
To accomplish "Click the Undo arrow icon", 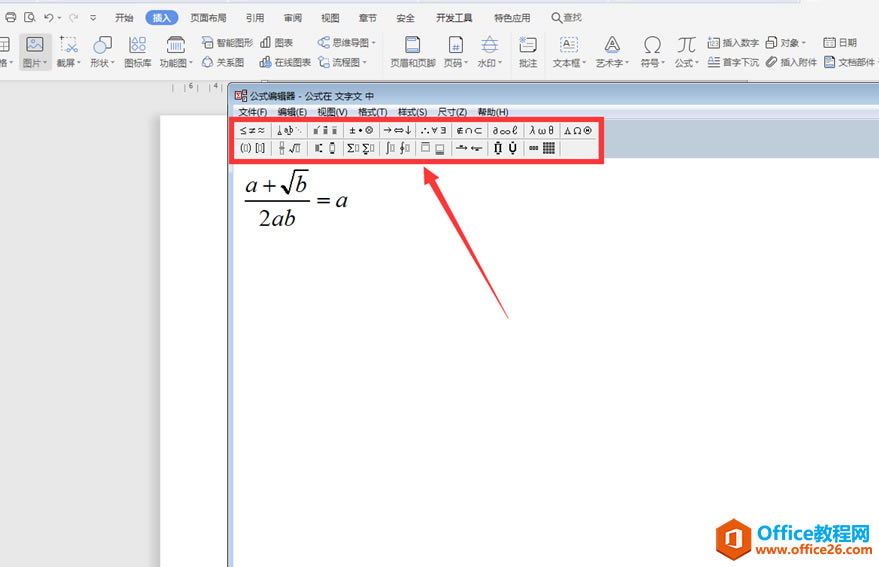I will 49,18.
